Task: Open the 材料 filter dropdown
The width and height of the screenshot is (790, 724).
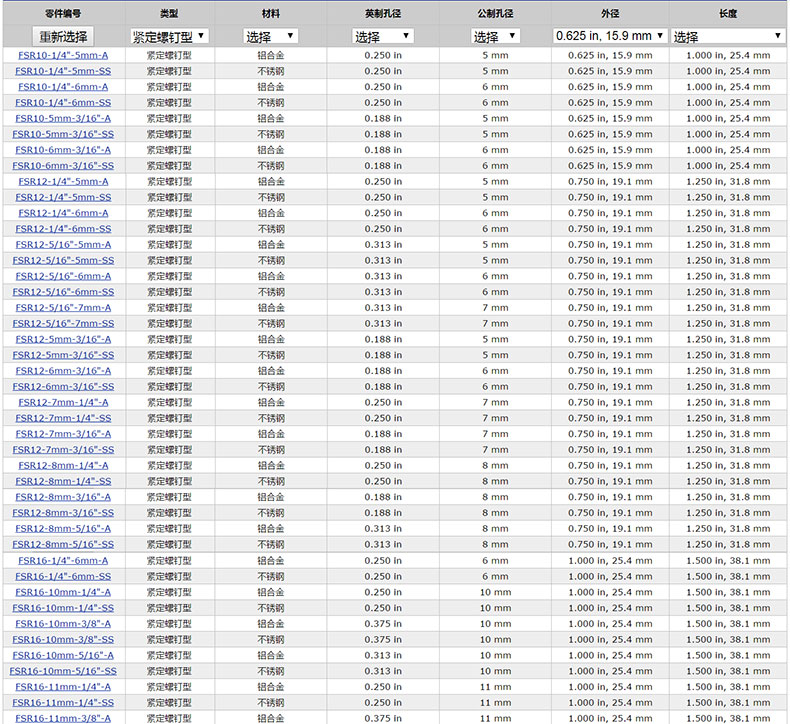Action: (x=270, y=36)
